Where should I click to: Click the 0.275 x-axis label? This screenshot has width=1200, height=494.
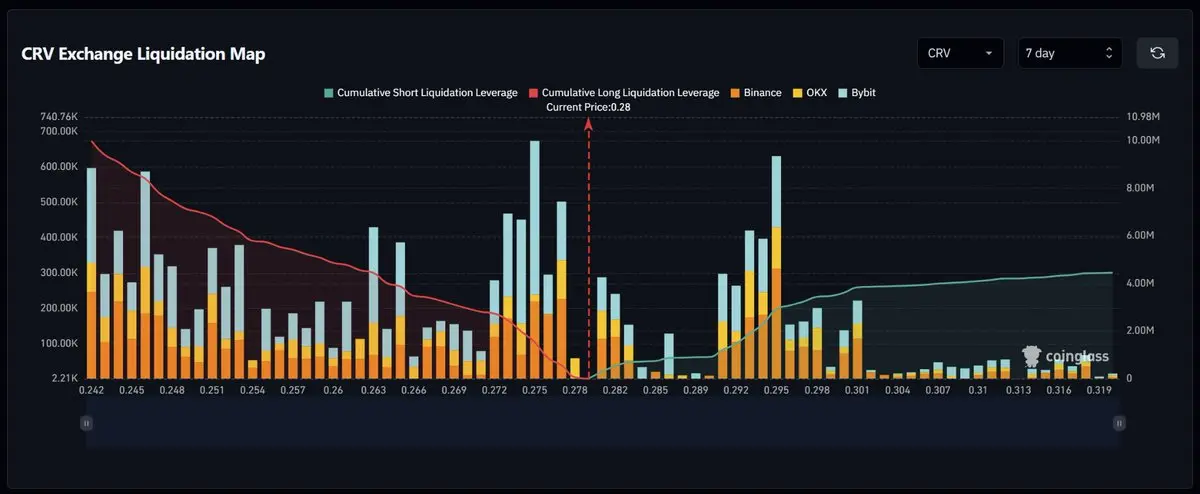pyautogui.click(x=535, y=390)
